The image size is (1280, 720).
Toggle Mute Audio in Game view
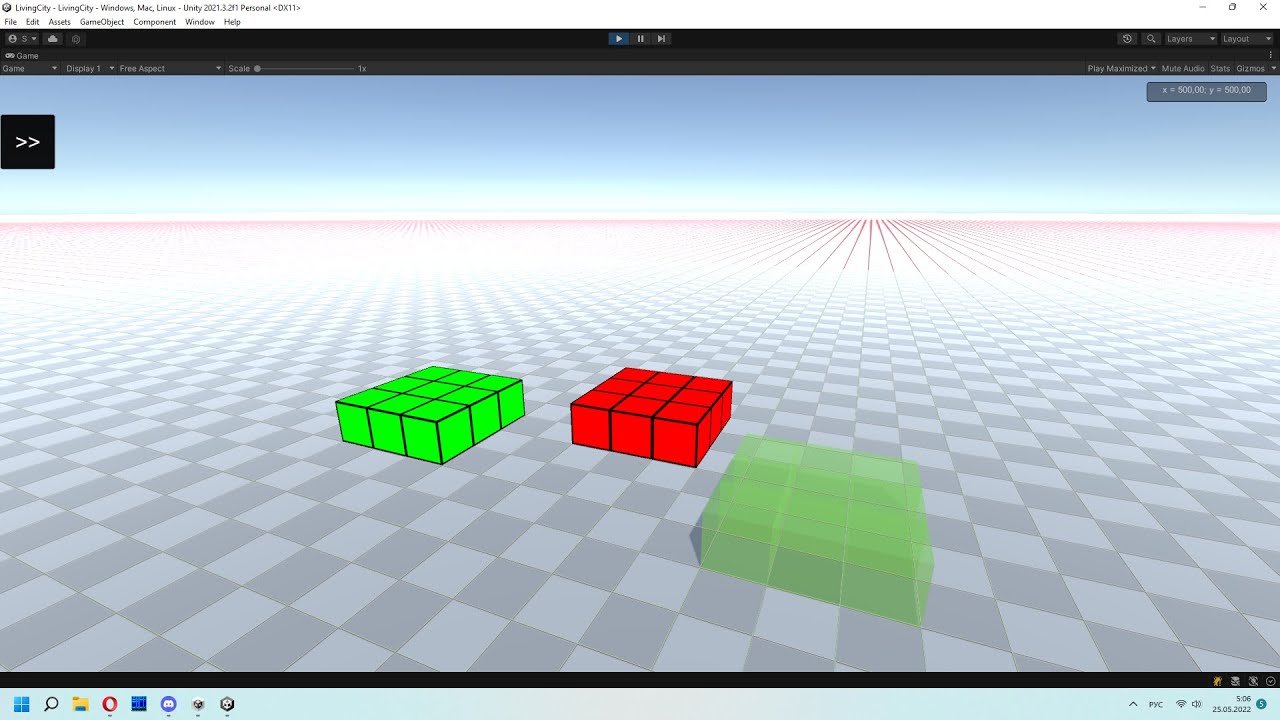tap(1183, 69)
